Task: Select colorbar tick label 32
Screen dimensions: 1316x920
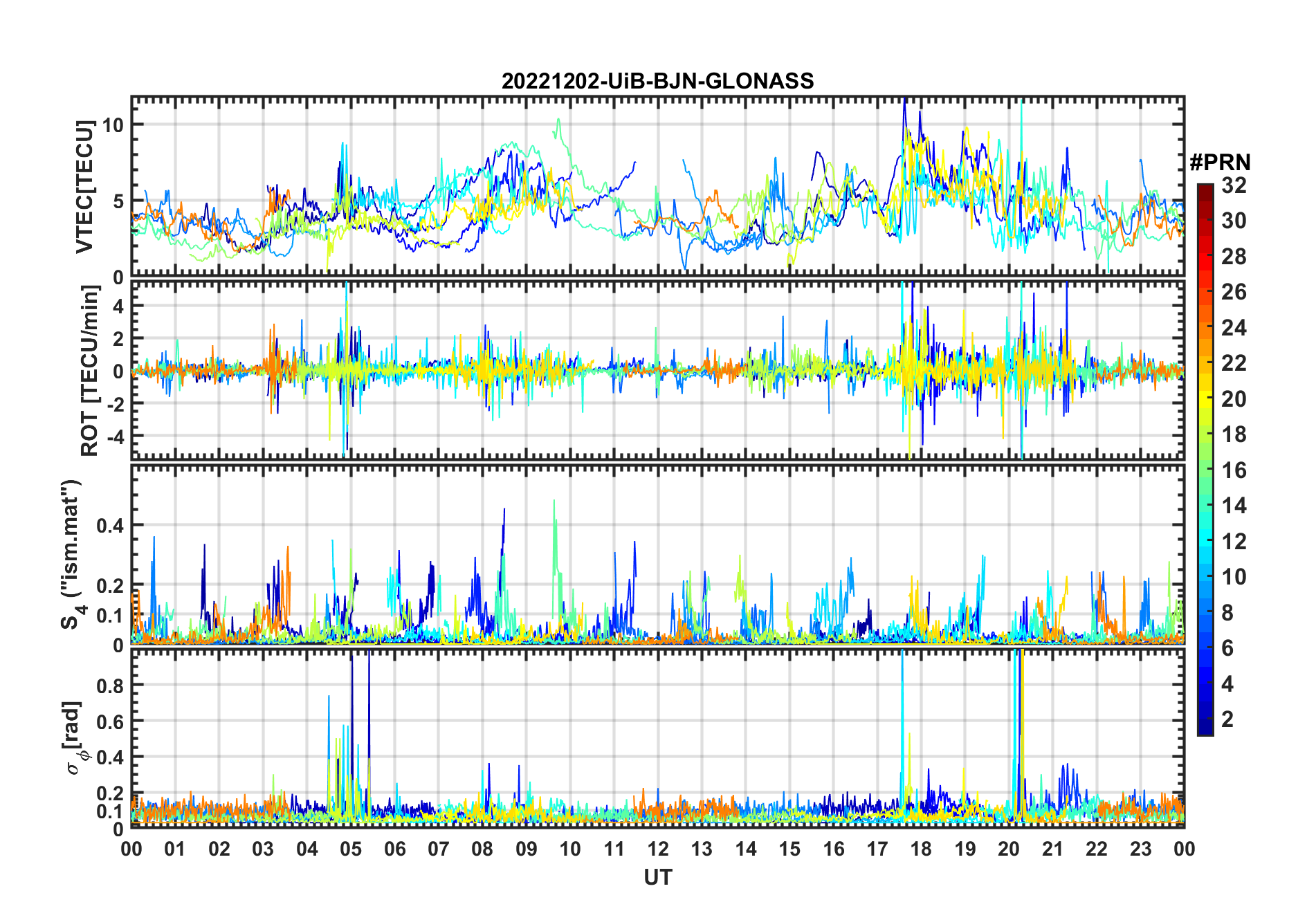Action: (x=1234, y=185)
